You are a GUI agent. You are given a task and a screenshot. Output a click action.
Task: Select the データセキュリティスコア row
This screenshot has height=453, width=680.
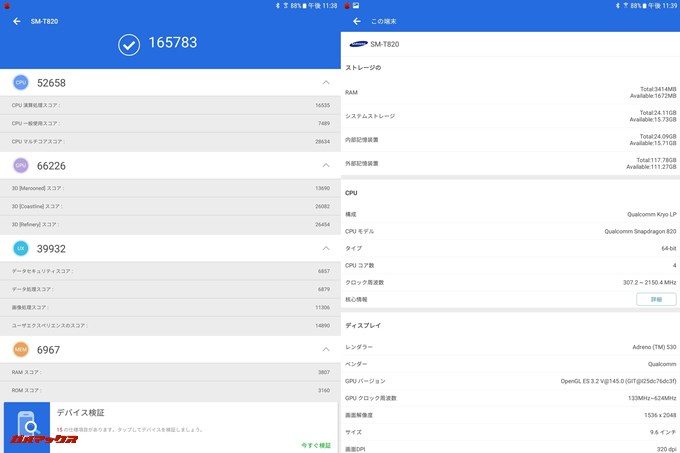pos(170,271)
